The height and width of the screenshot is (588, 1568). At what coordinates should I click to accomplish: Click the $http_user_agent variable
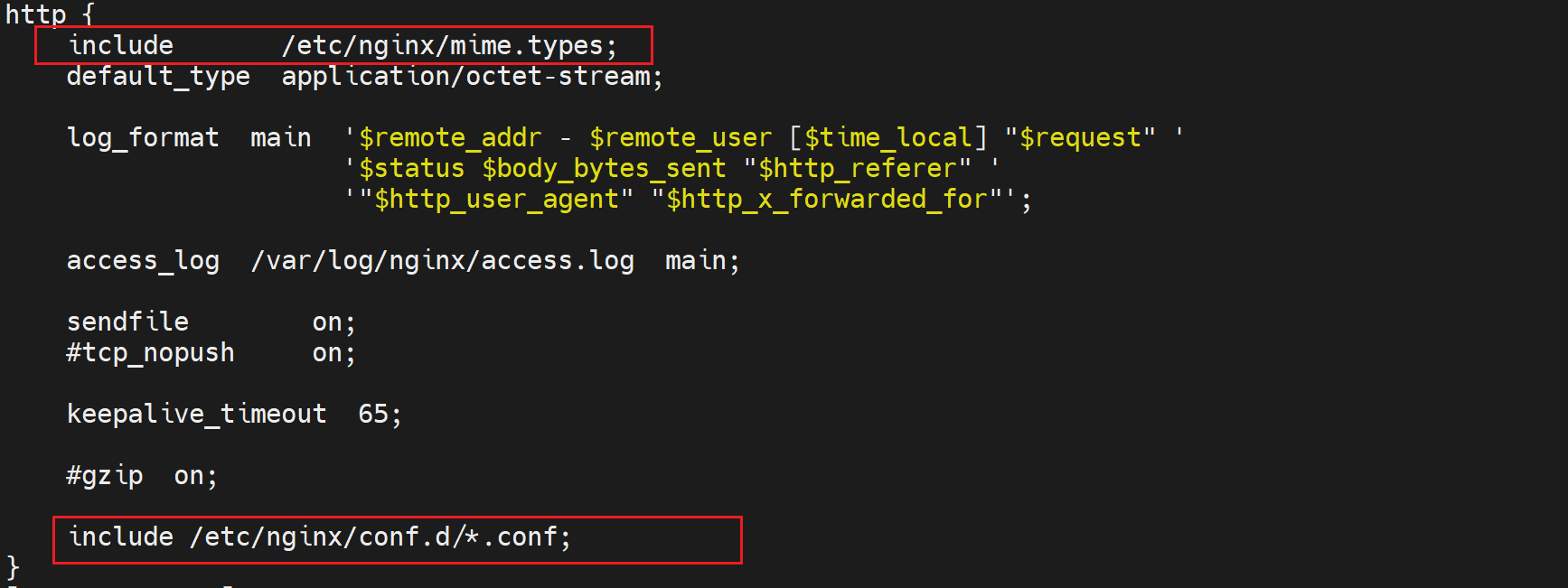click(496, 200)
